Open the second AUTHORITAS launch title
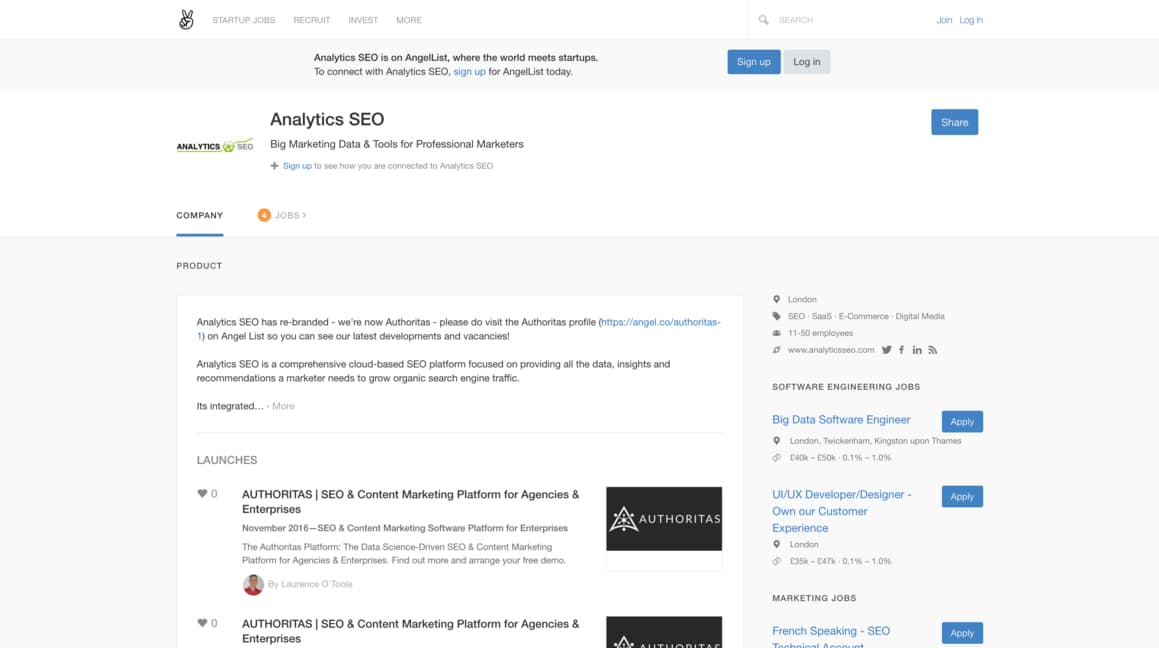 [x=410, y=631]
